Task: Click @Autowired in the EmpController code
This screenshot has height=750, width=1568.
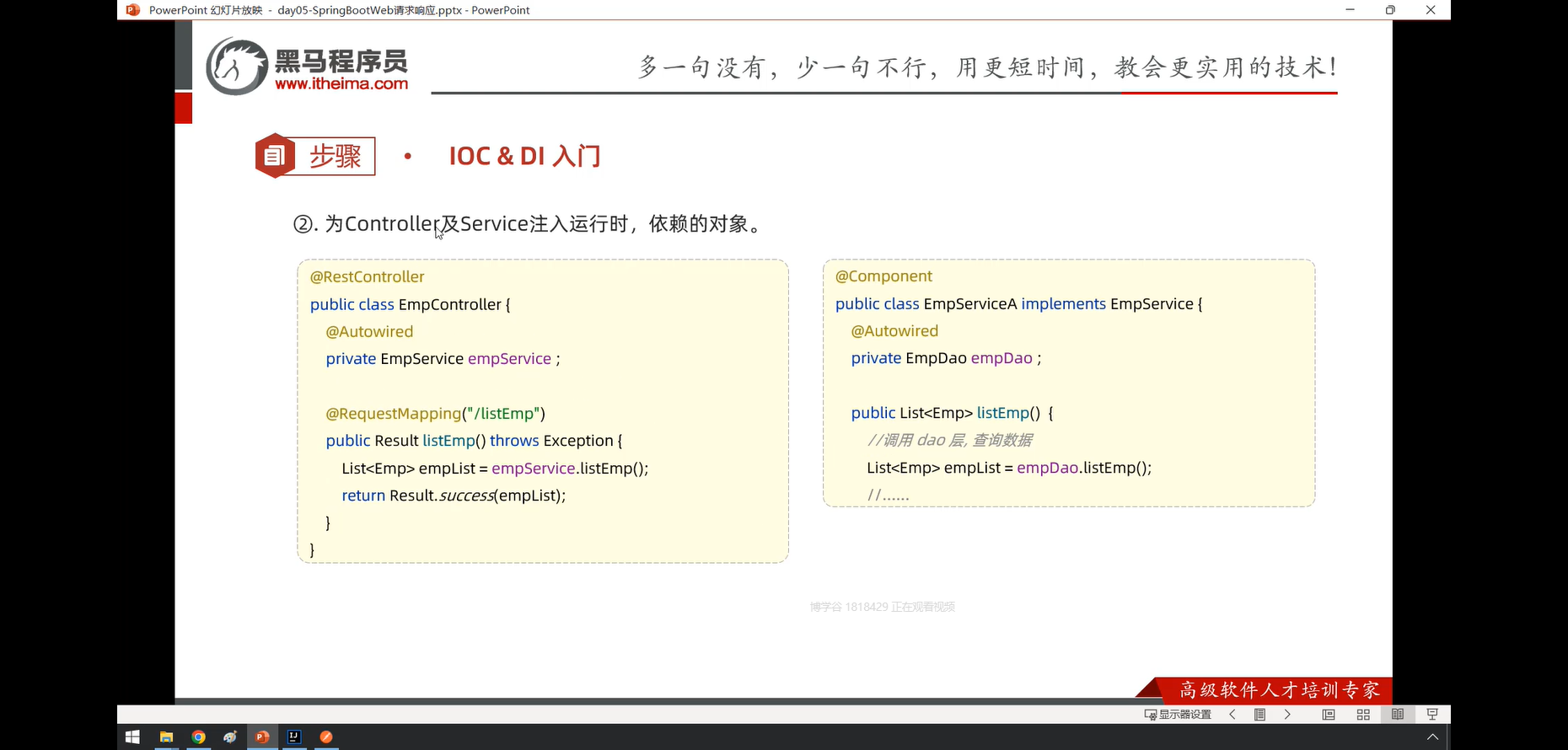Action: (x=369, y=332)
